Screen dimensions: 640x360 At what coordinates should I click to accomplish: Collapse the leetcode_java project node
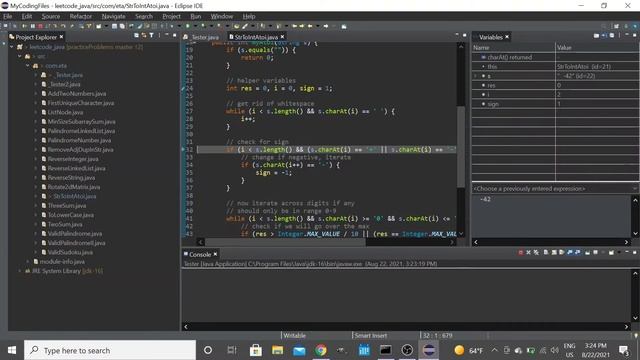pos(11,47)
